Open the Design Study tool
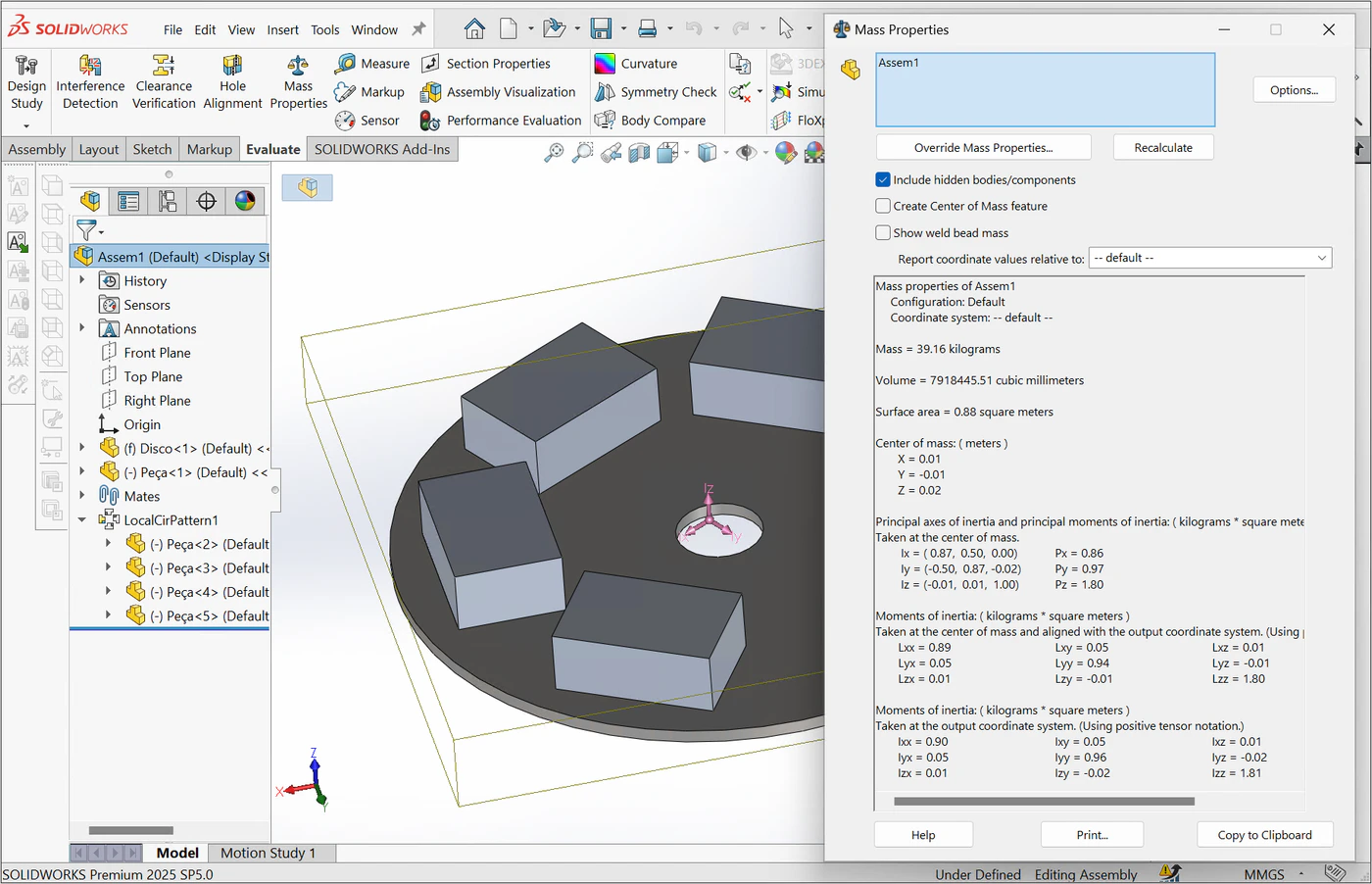Viewport: 1372px width, 884px height. click(x=26, y=83)
